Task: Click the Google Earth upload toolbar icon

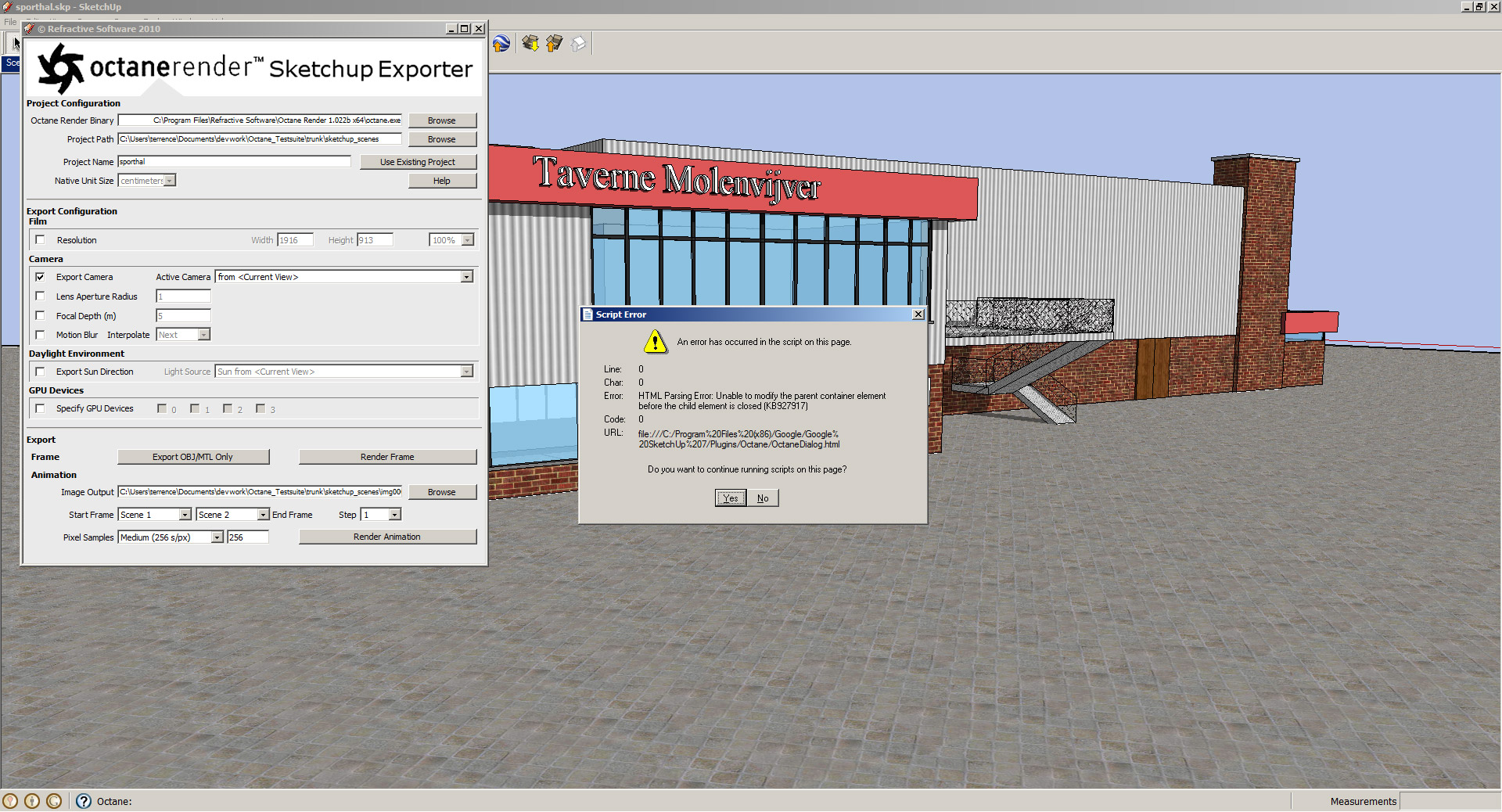Action: [x=501, y=44]
